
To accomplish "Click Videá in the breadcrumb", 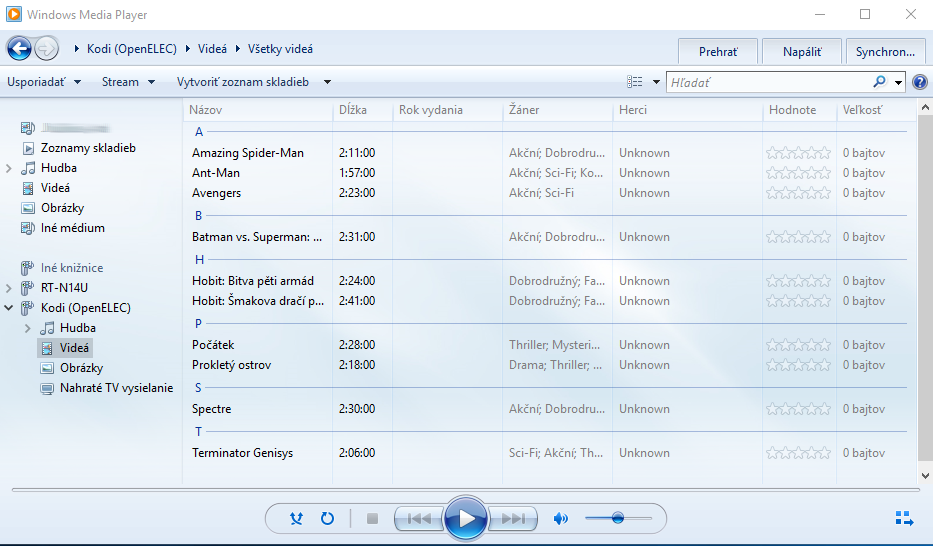I will coord(212,49).
